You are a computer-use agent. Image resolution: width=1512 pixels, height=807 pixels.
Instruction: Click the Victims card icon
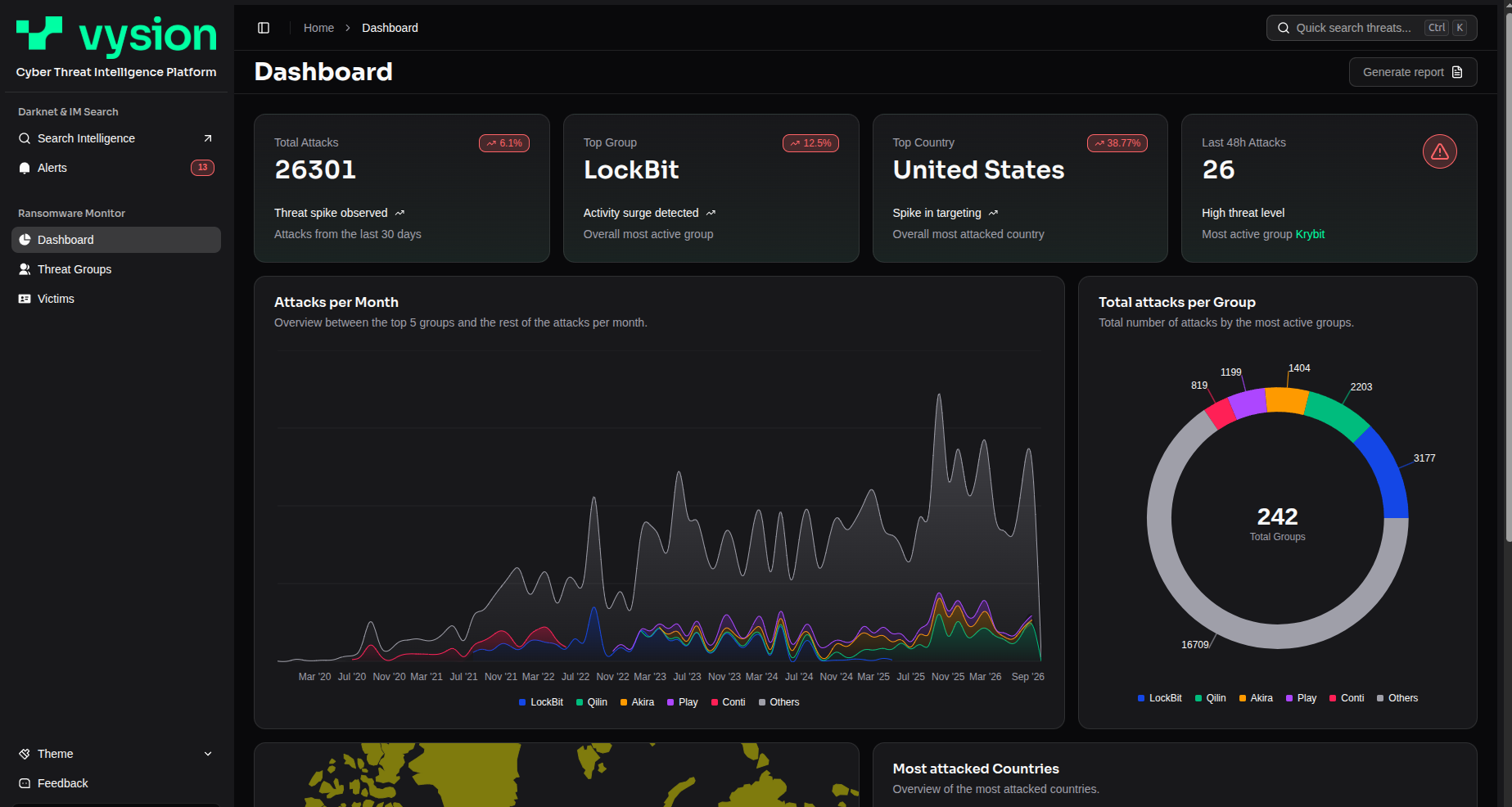click(x=25, y=299)
